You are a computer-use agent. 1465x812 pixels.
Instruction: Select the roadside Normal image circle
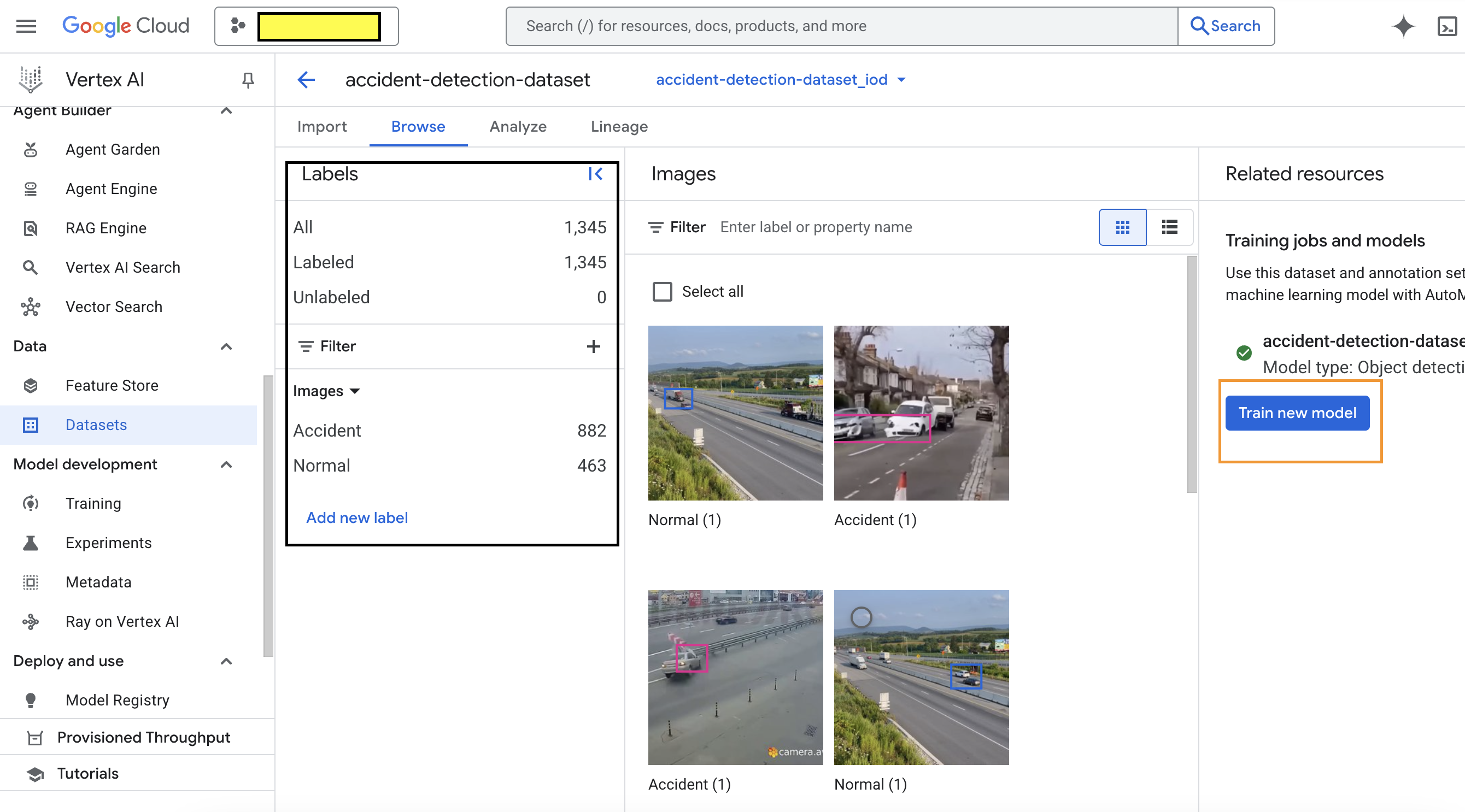(x=861, y=617)
